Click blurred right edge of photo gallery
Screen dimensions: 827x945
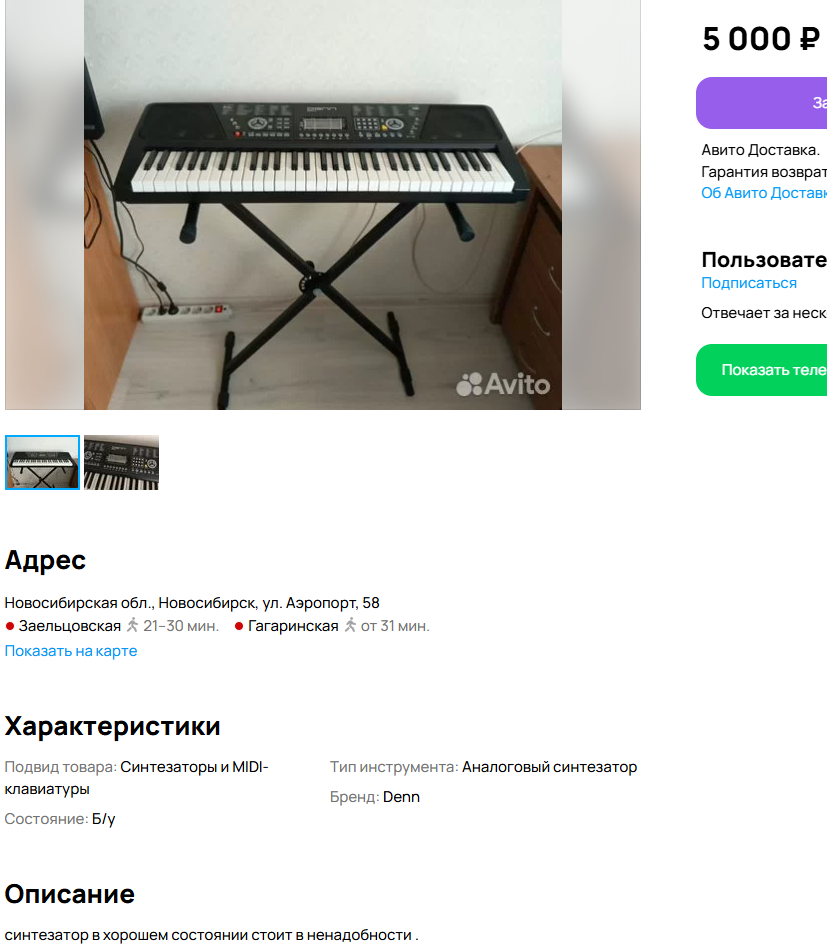(601, 205)
